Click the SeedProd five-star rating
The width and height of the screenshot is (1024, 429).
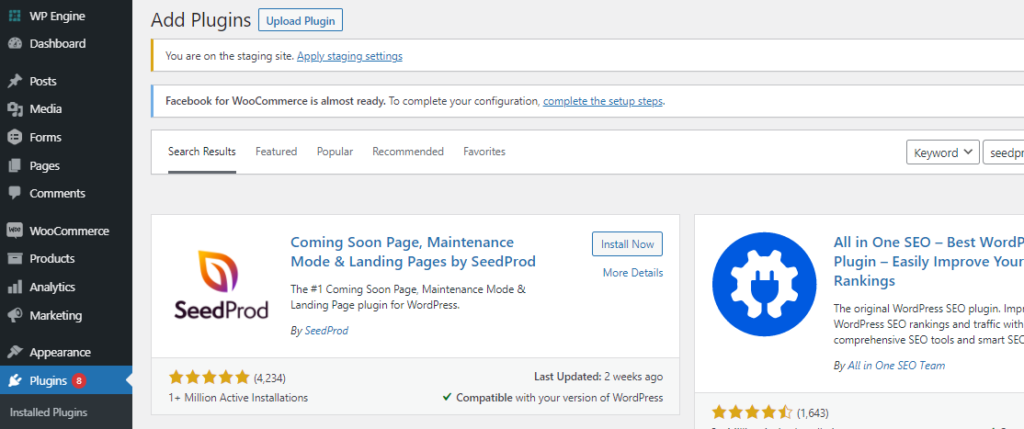click(209, 377)
